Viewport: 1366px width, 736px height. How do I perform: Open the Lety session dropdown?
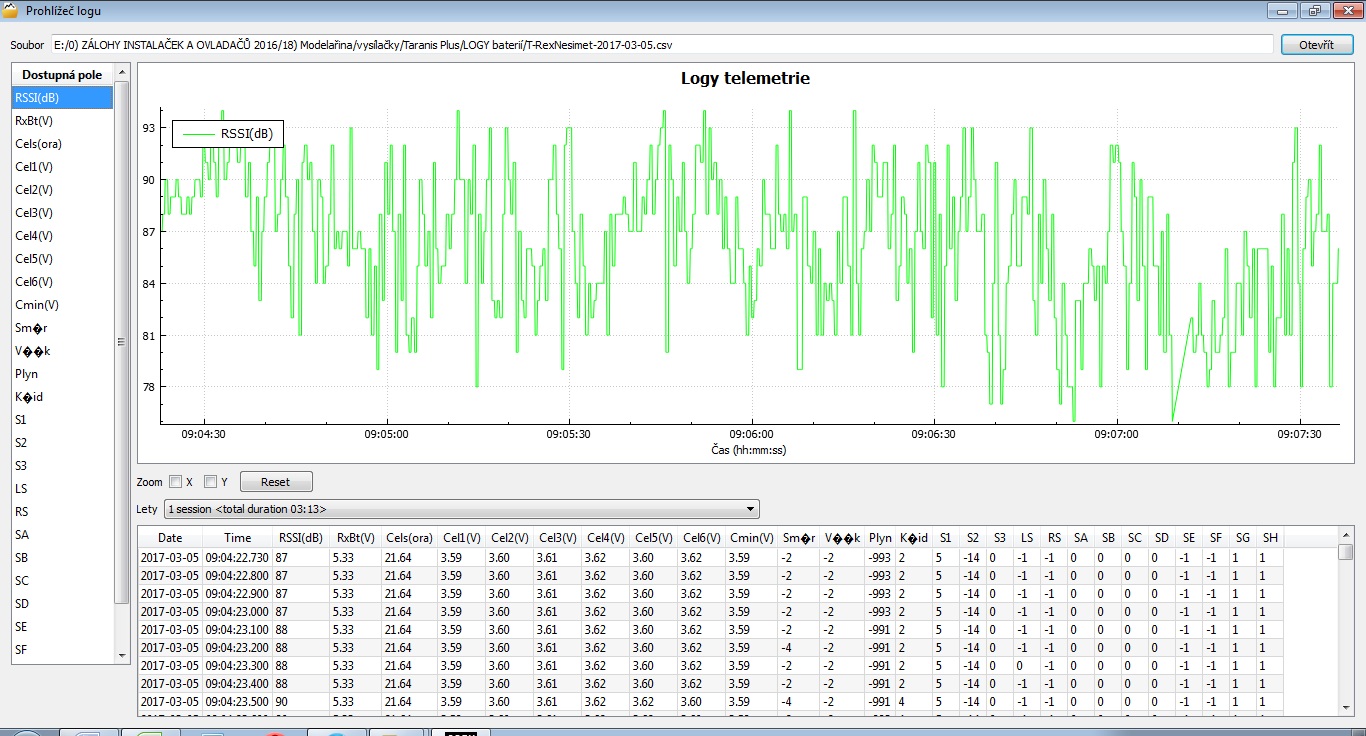click(x=461, y=509)
